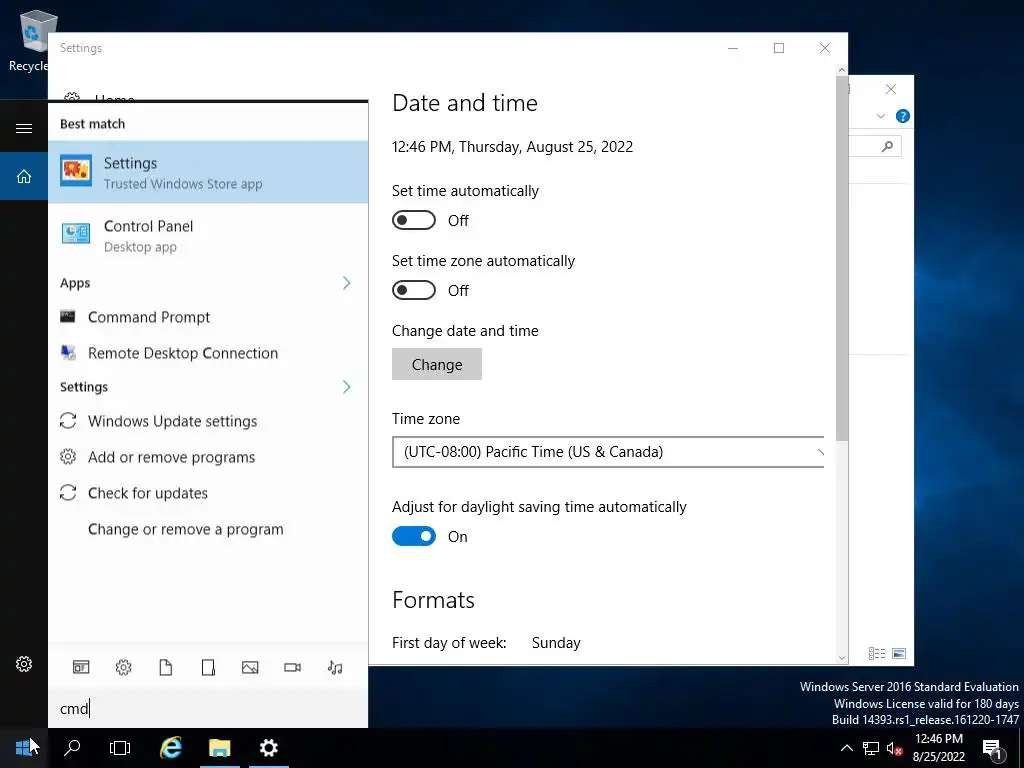This screenshot has height=768, width=1024.
Task: Select Check for updates result
Action: (208, 493)
